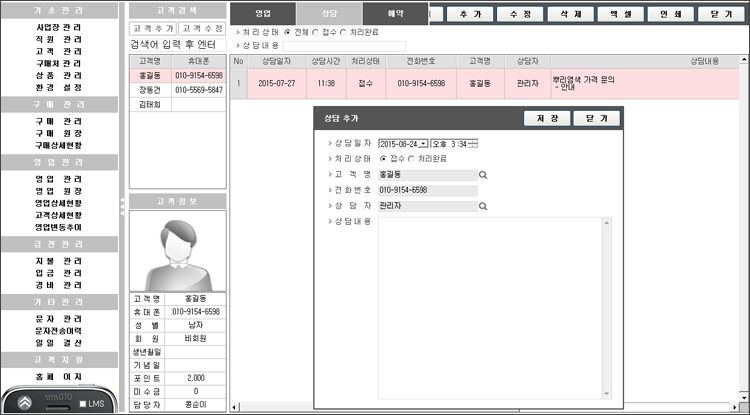Screen dimensions: 750x415
Task: Open 고객 관리 in the left menu
Action: click(58, 49)
